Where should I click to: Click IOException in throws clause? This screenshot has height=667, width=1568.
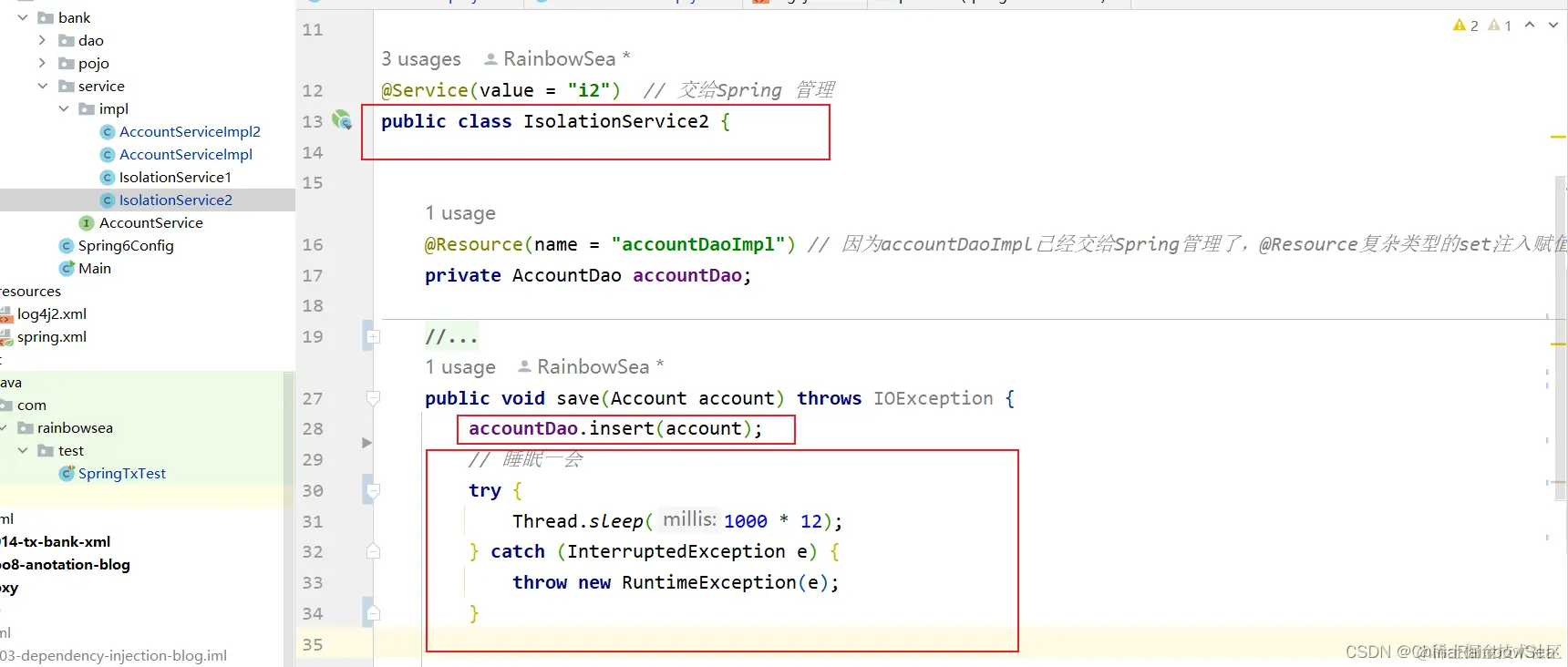coord(934,398)
